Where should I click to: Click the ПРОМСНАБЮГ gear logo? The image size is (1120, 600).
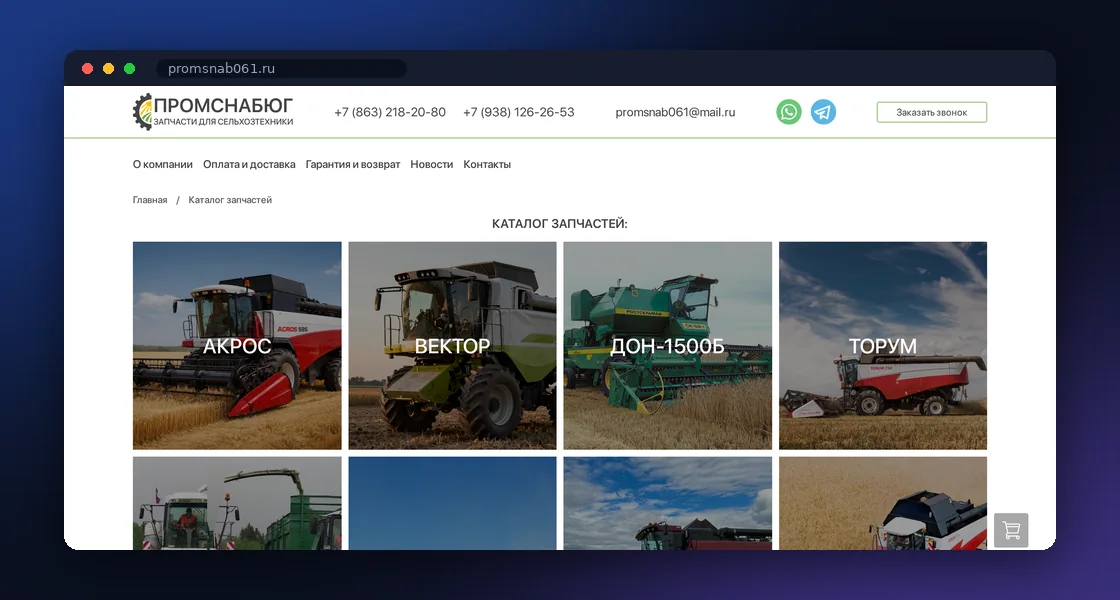click(x=213, y=112)
